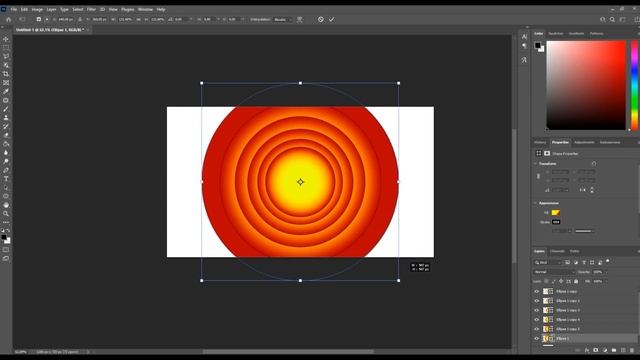Cancel the transform in options bar

click(x=321, y=19)
